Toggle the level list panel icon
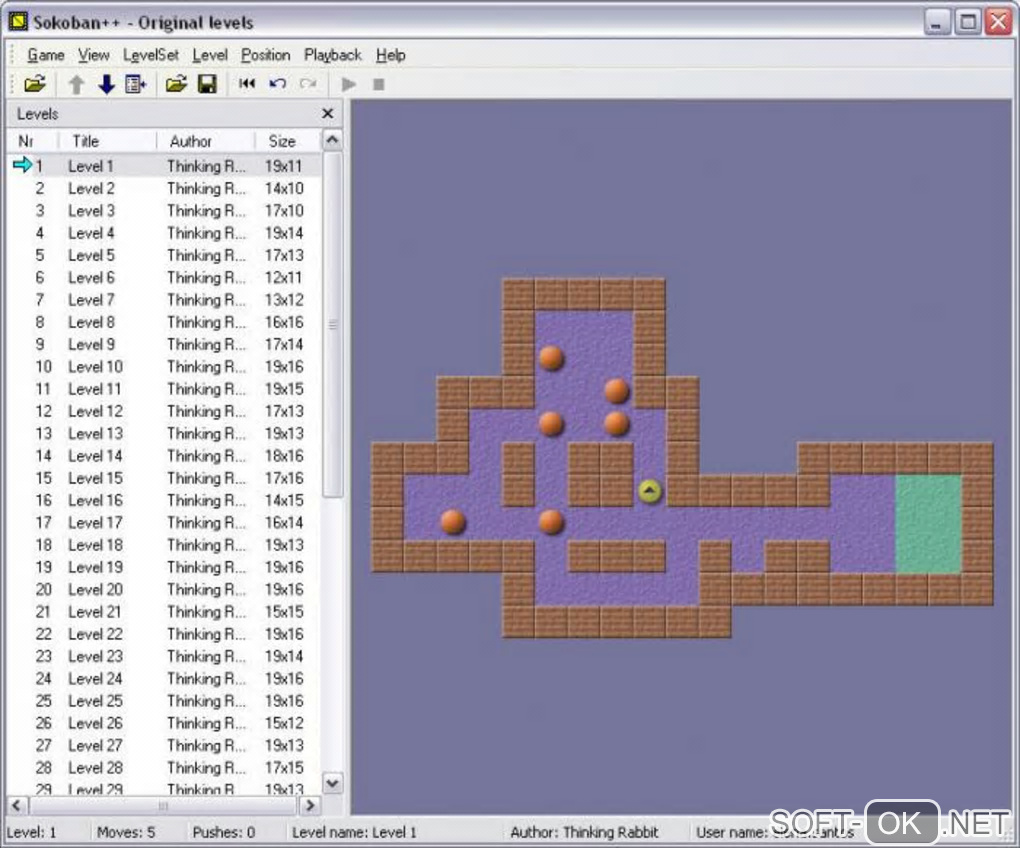Image resolution: width=1020 pixels, height=848 pixels. [136, 84]
